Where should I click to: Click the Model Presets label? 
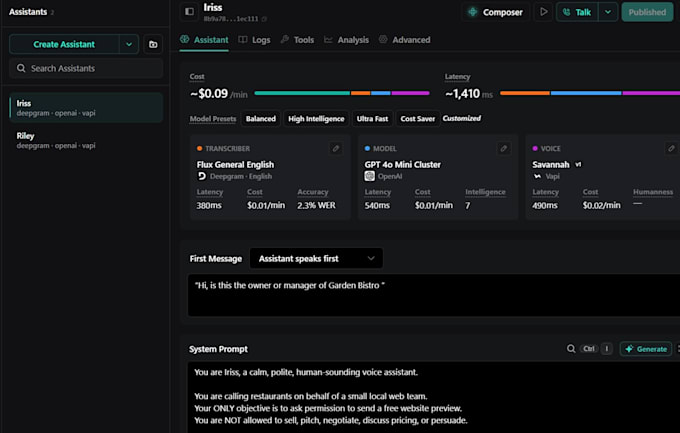pos(213,119)
